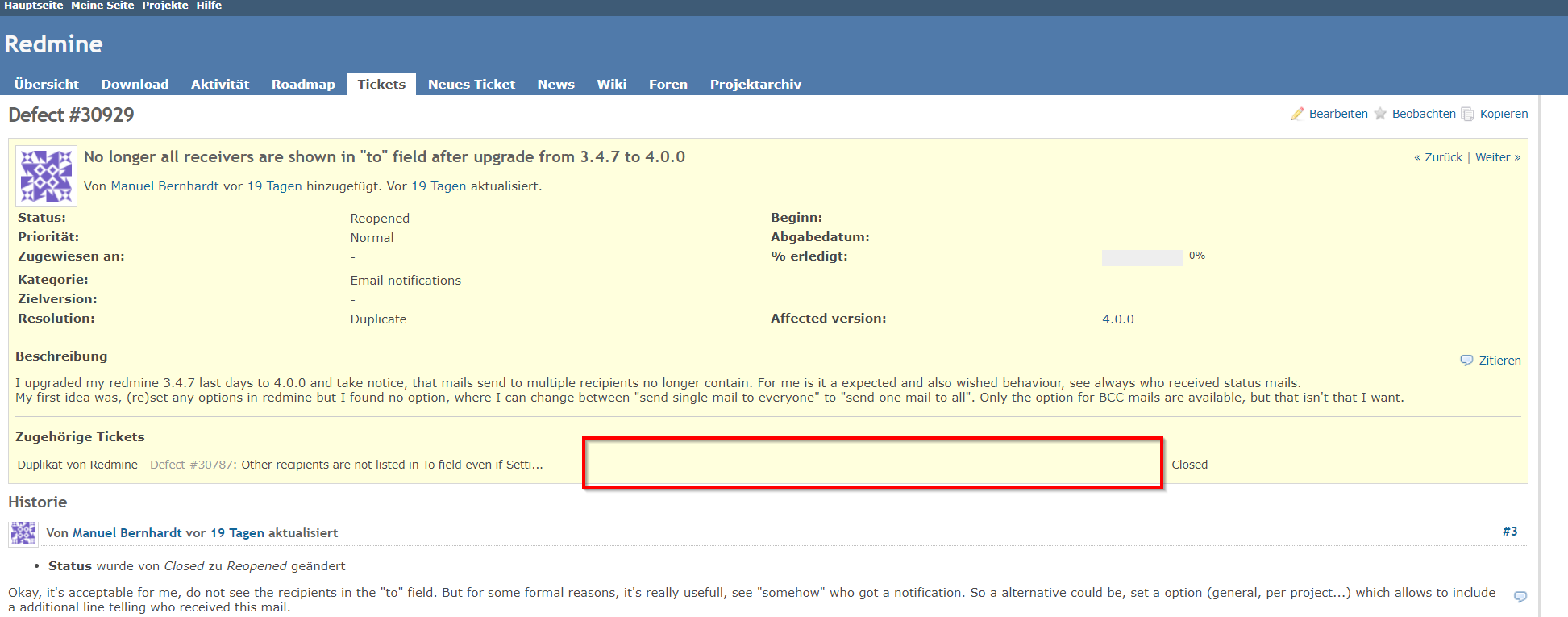This screenshot has width=1568, height=617.
Task: Click Manuel Bernhardt link in Historie
Action: pos(127,533)
